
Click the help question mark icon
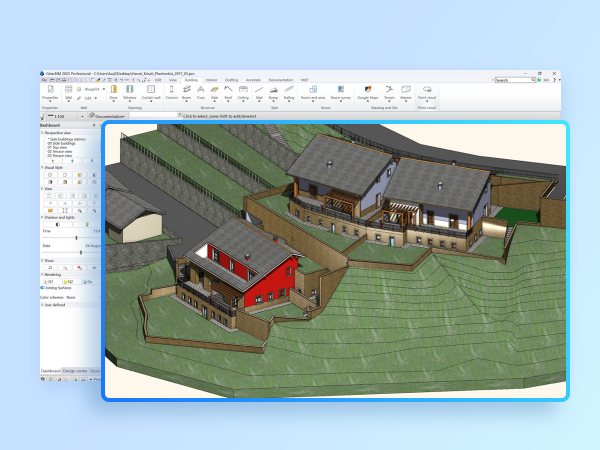pyautogui.click(x=554, y=80)
